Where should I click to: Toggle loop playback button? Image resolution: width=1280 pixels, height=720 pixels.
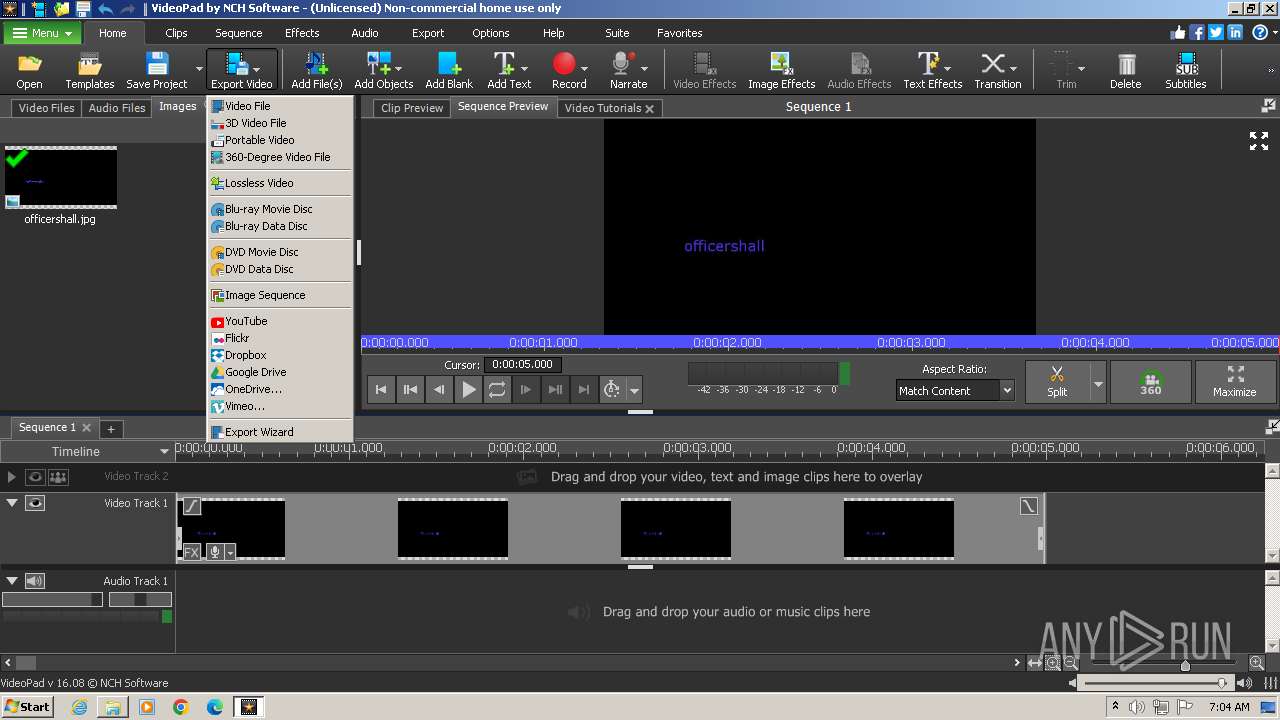(497, 390)
